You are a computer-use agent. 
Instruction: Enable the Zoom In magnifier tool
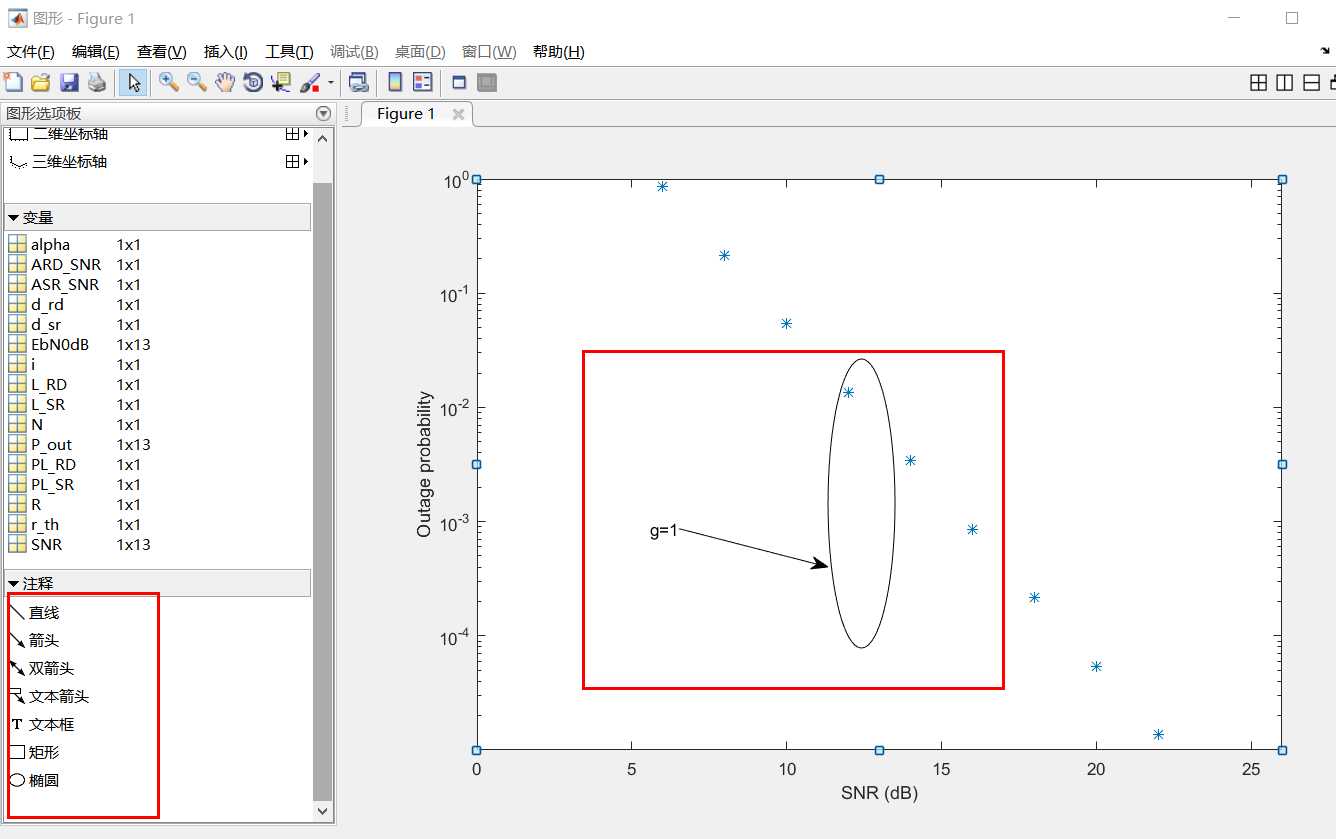coord(169,83)
